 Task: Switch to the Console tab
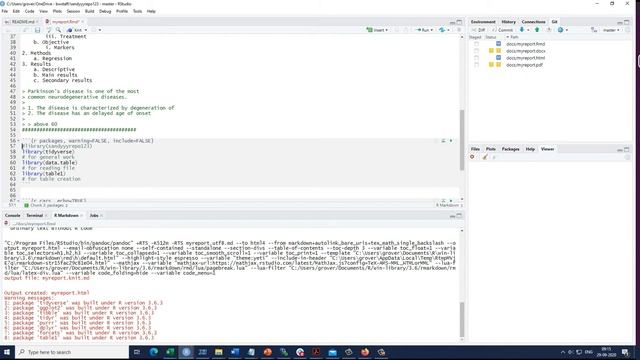point(13,216)
